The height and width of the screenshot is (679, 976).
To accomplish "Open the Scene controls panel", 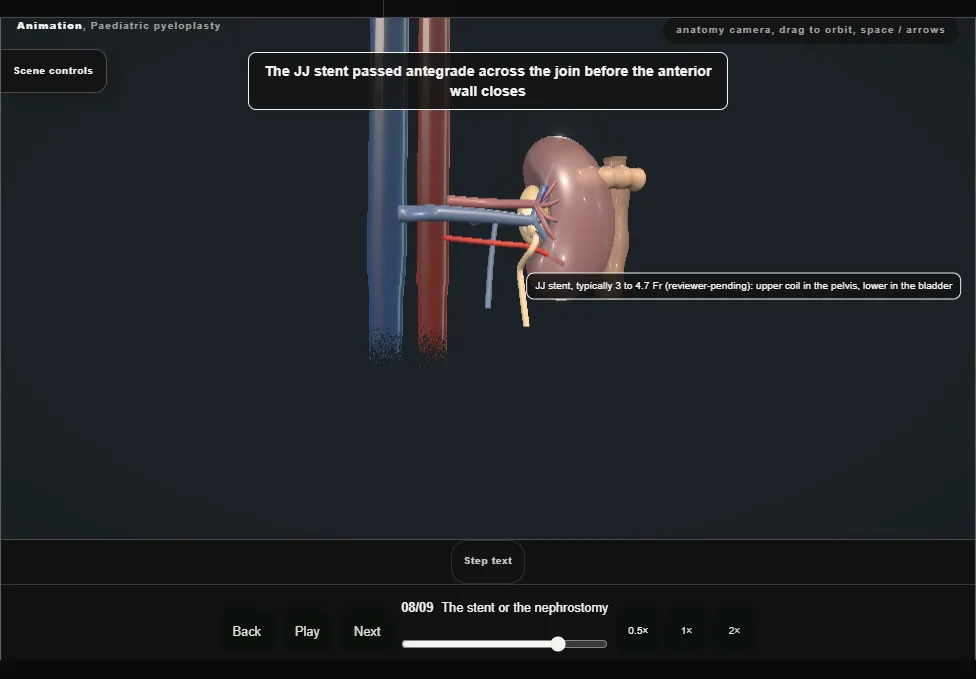I will click(x=54, y=71).
